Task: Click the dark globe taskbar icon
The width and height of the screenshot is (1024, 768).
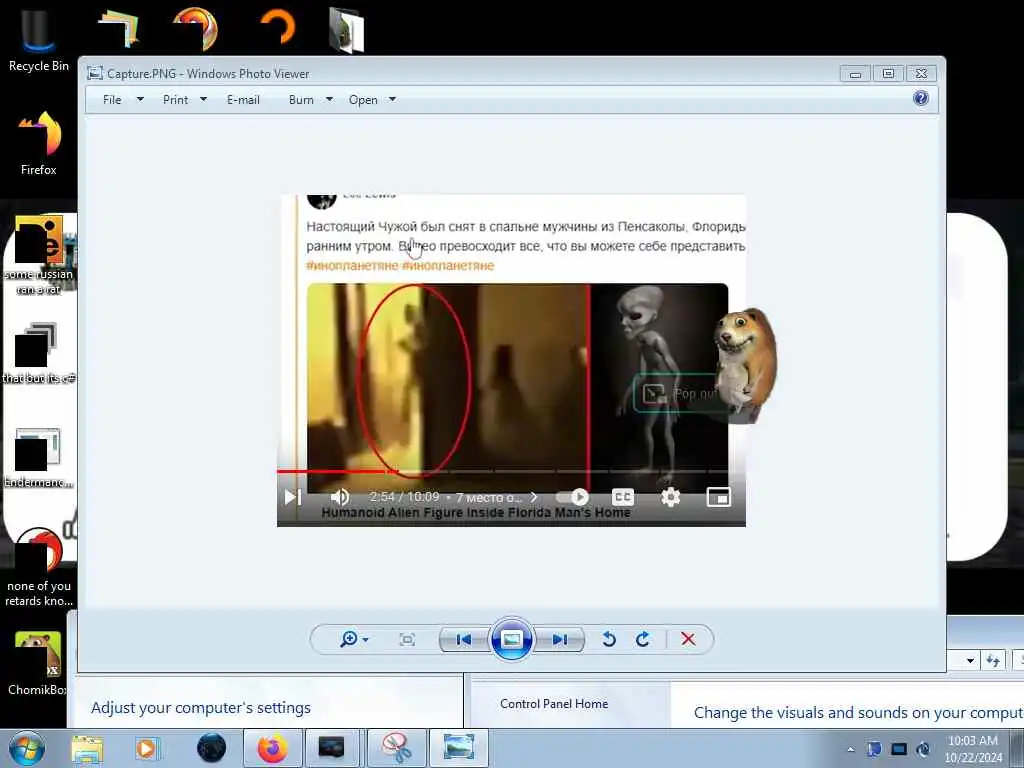Action: click(212, 748)
